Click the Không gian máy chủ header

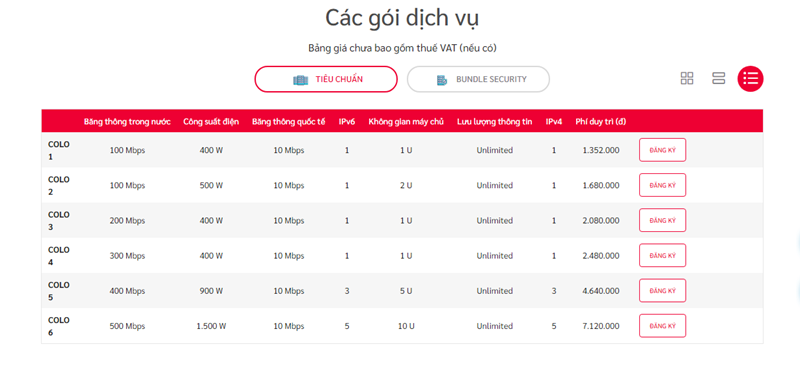406,121
